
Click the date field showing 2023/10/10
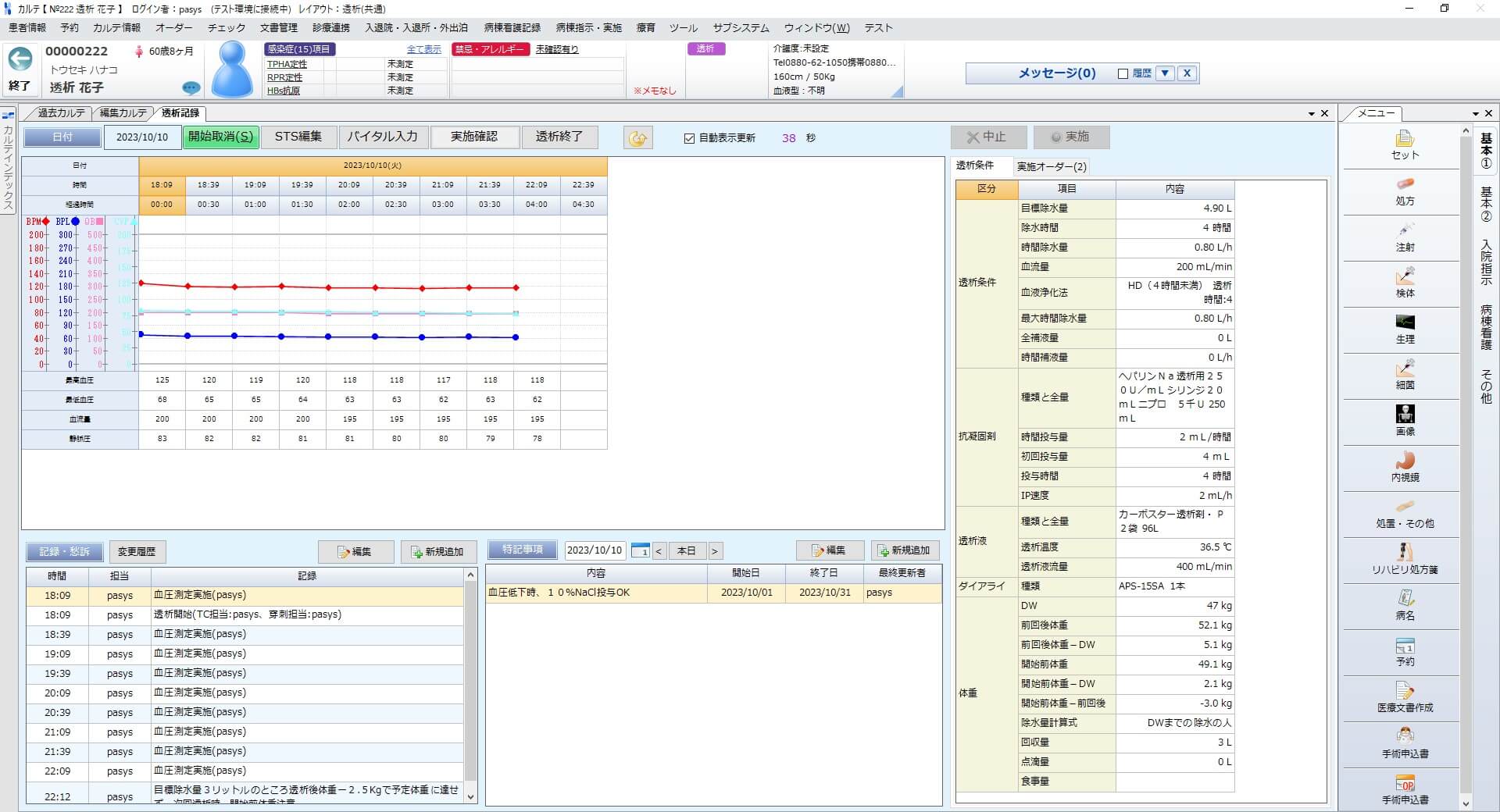click(142, 137)
